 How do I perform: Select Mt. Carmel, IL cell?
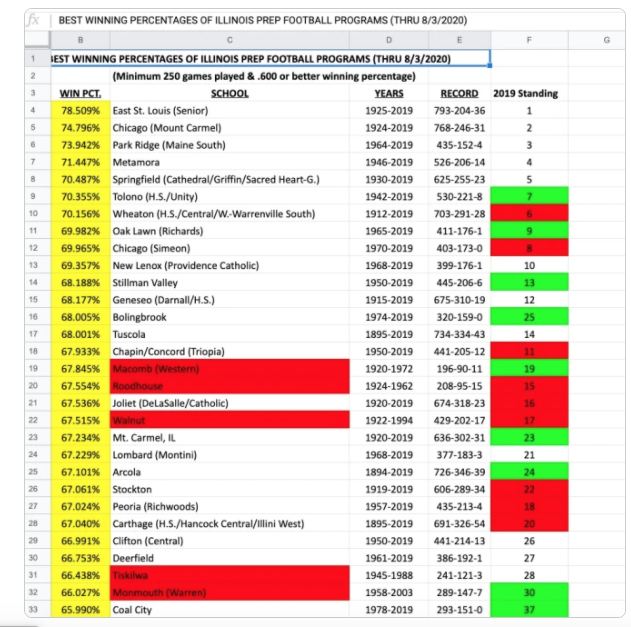tap(229, 437)
